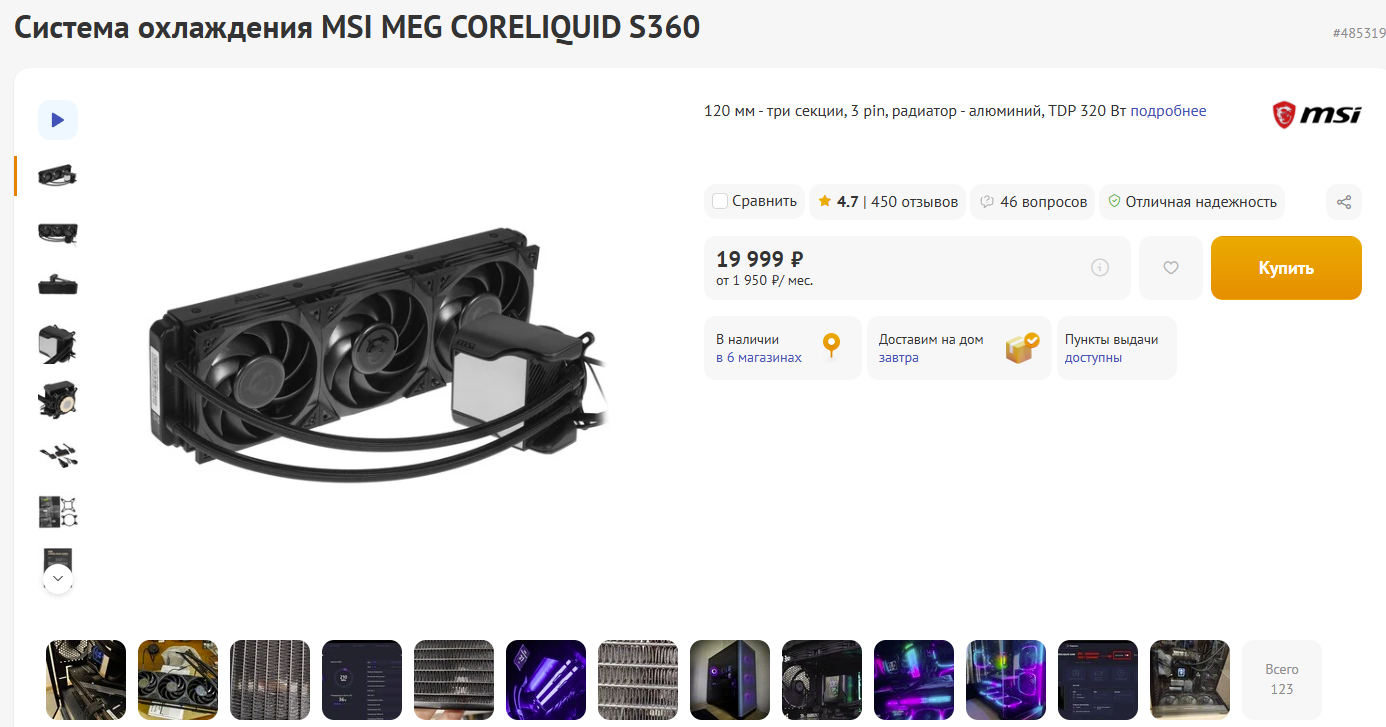This screenshot has height=727, width=1386.
Task: Click the delivery box icon
Action: point(1022,347)
